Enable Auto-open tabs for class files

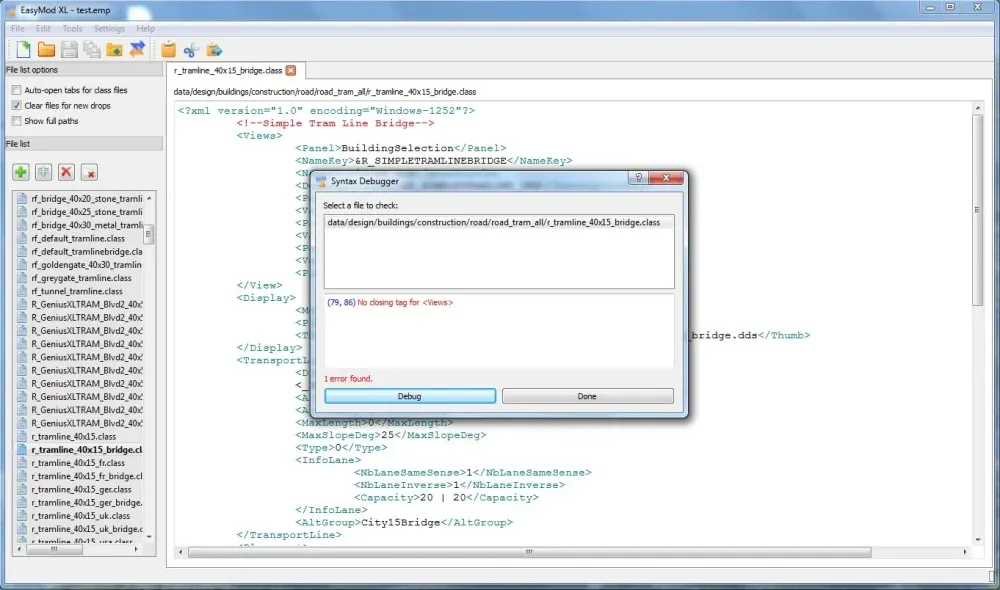coord(16,90)
